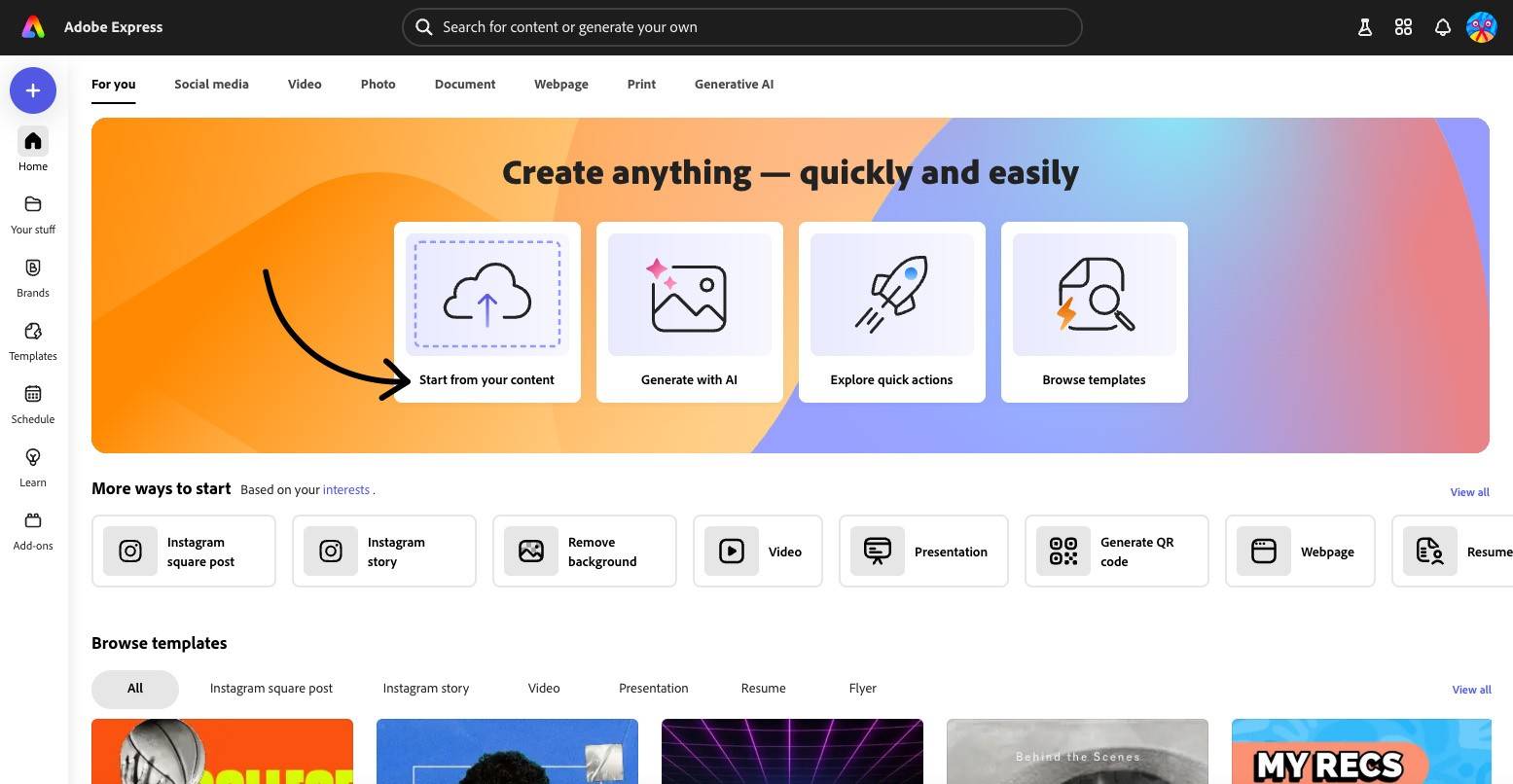The height and width of the screenshot is (784, 1513).
Task: Click the purple plus create button
Action: tap(33, 90)
